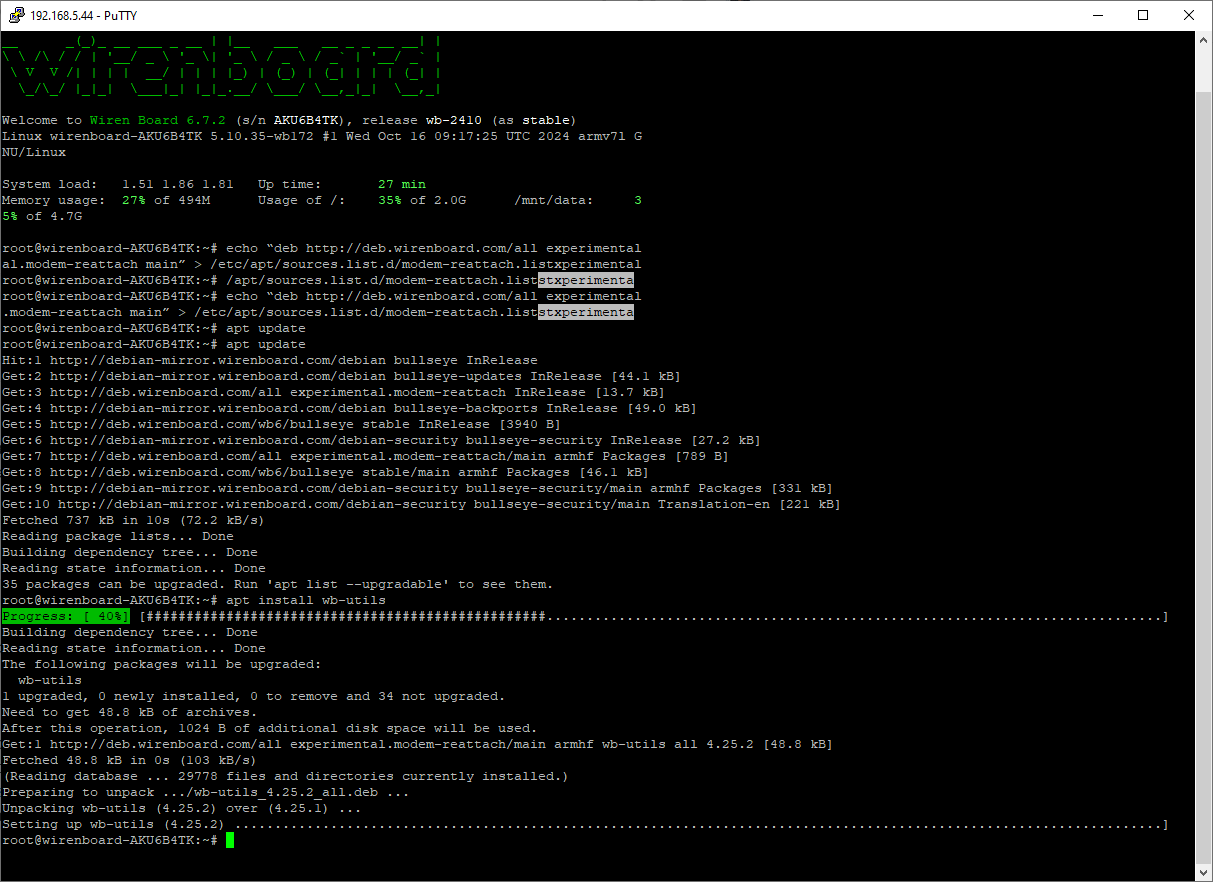The height and width of the screenshot is (882, 1213).
Task: Minimize the PuTTY window
Action: (1097, 15)
